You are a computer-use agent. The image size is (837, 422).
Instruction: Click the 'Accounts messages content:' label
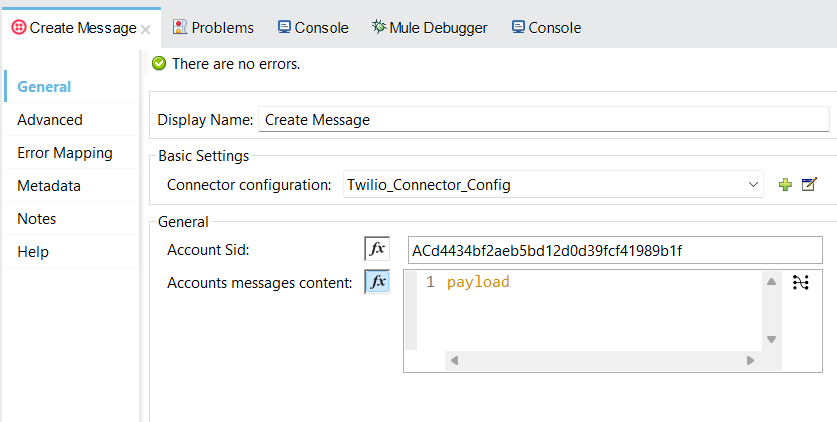coord(259,283)
